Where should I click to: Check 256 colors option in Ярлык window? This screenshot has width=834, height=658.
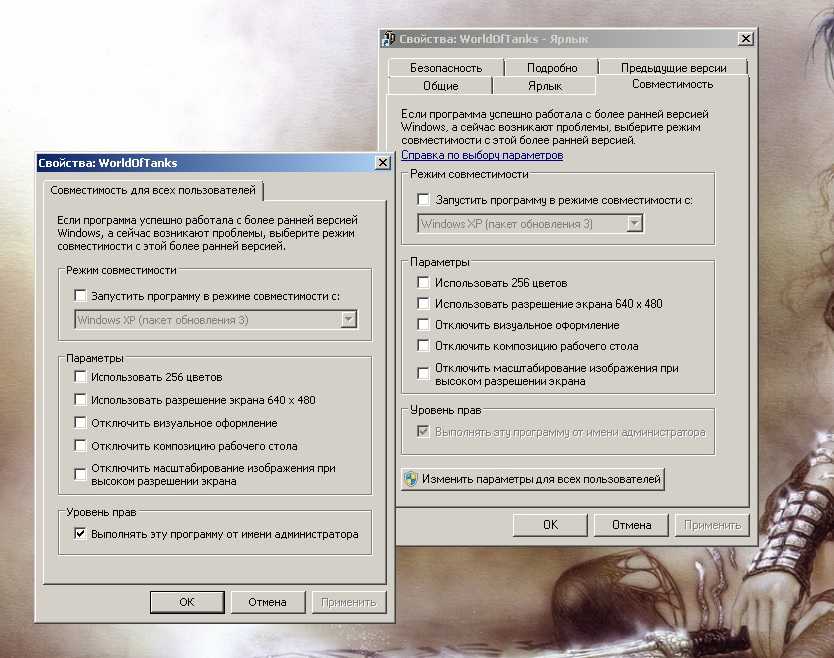[423, 282]
